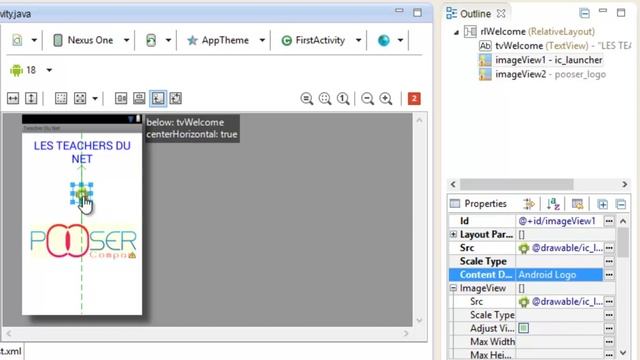The height and width of the screenshot is (360, 640).
Task: Collapse the ImageView property group
Action: coord(453,288)
